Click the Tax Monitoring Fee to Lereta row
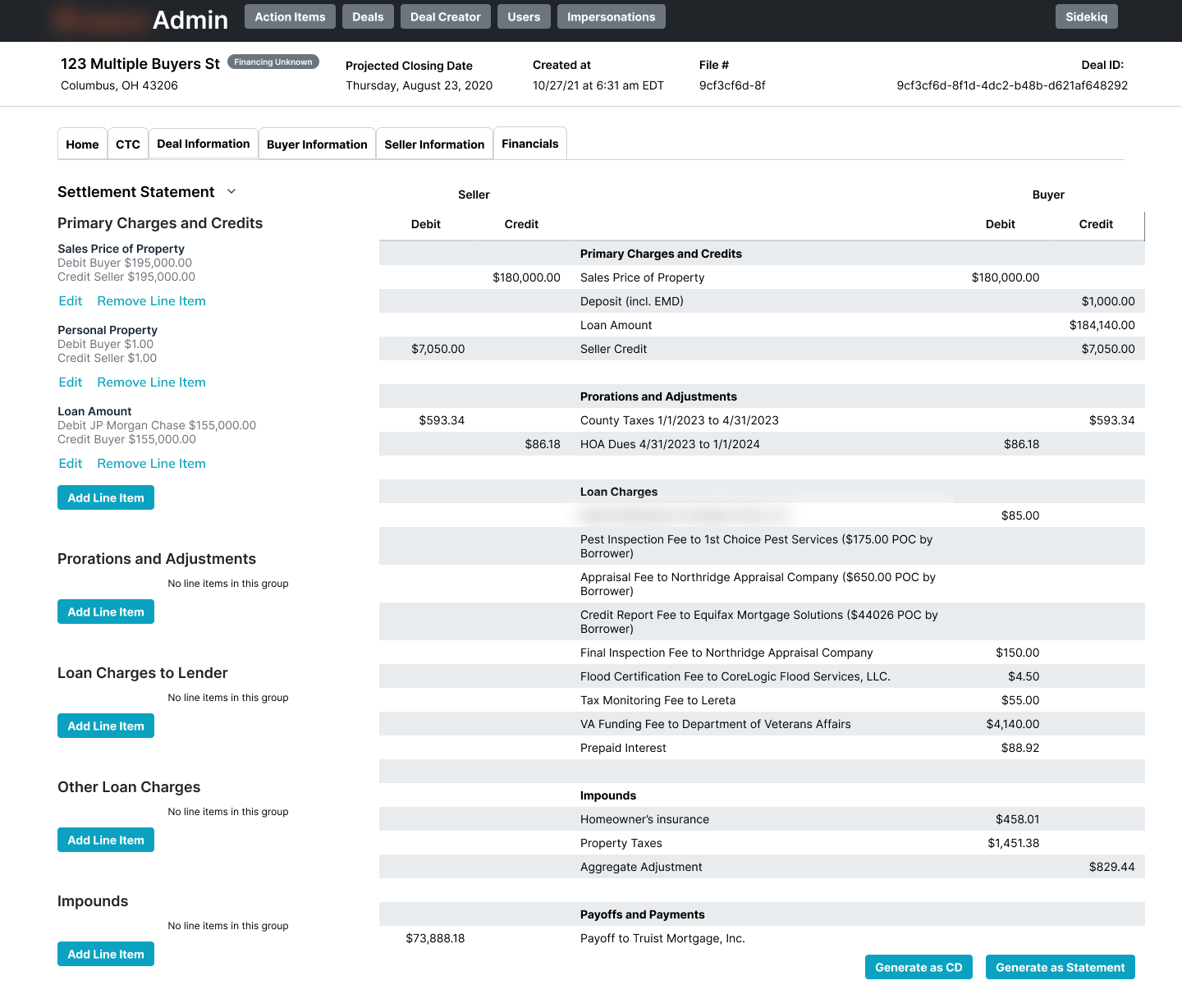This screenshot has height=1008, width=1182. [x=762, y=700]
